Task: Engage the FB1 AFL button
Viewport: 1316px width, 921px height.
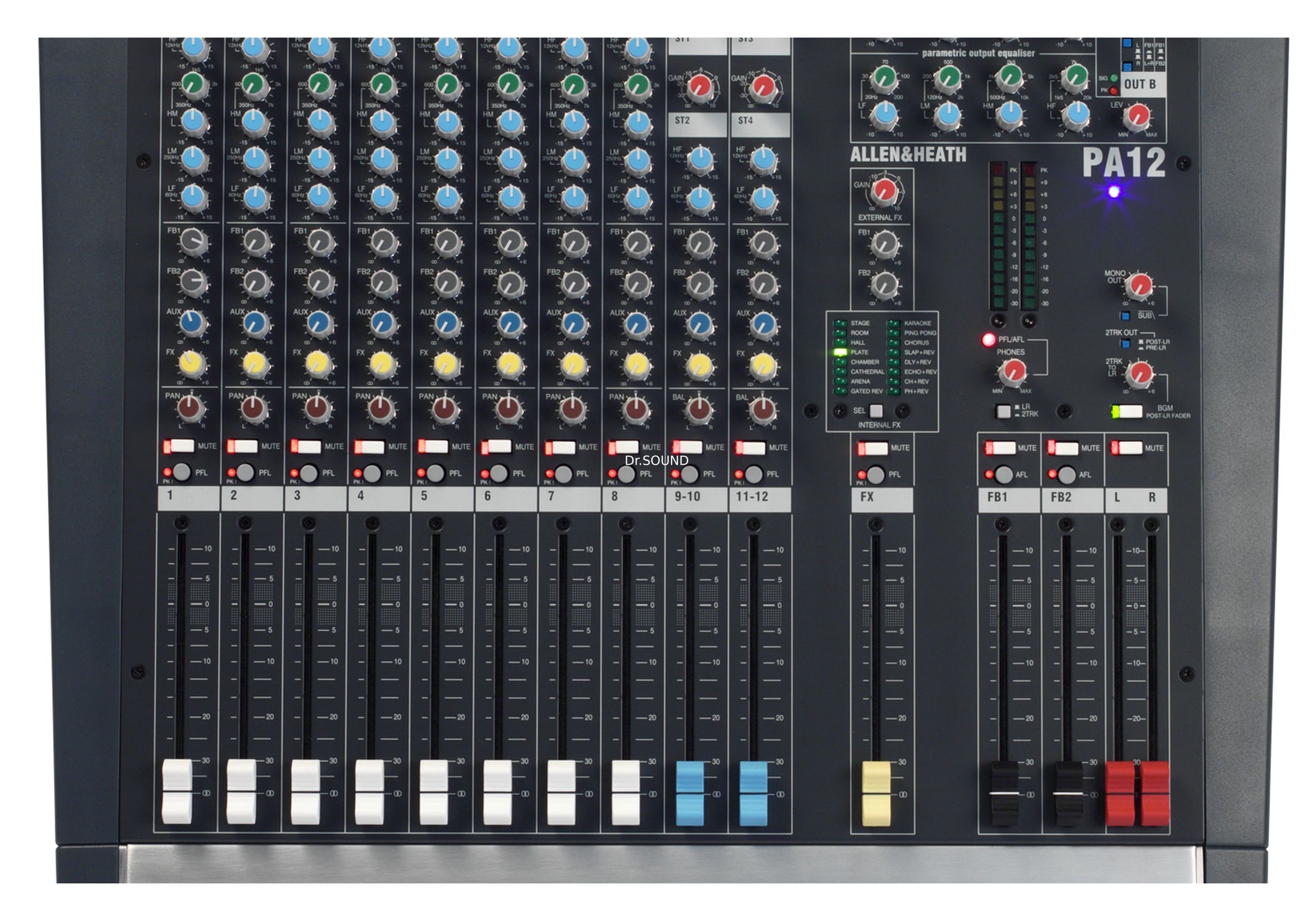Action: coord(1003,475)
